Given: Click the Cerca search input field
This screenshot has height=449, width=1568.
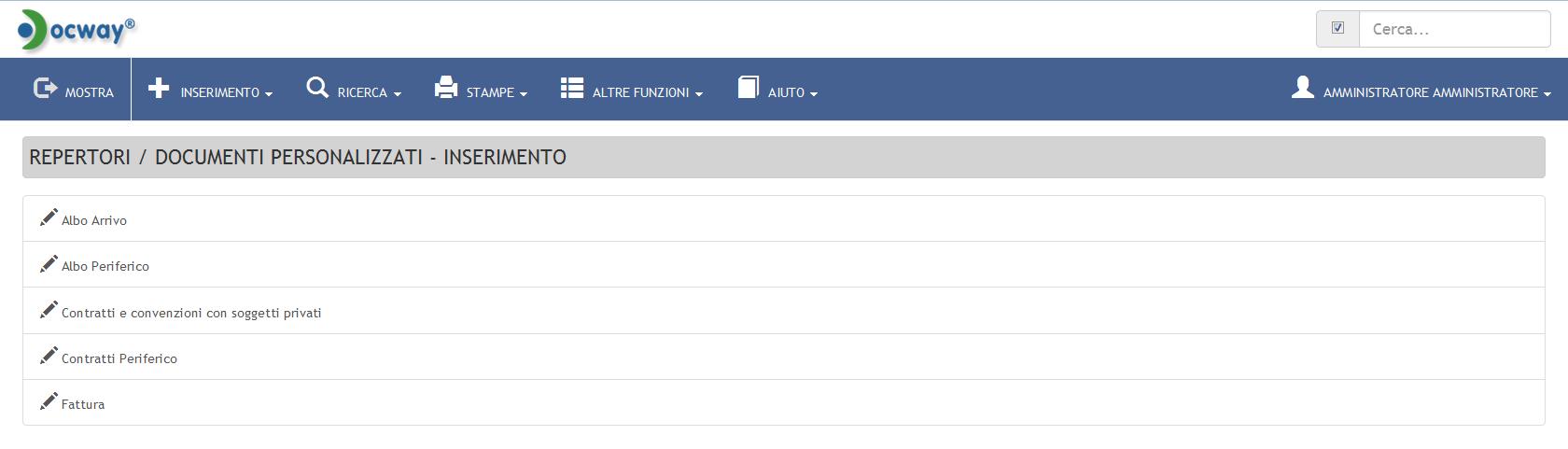Looking at the screenshot, I should tap(1454, 29).
